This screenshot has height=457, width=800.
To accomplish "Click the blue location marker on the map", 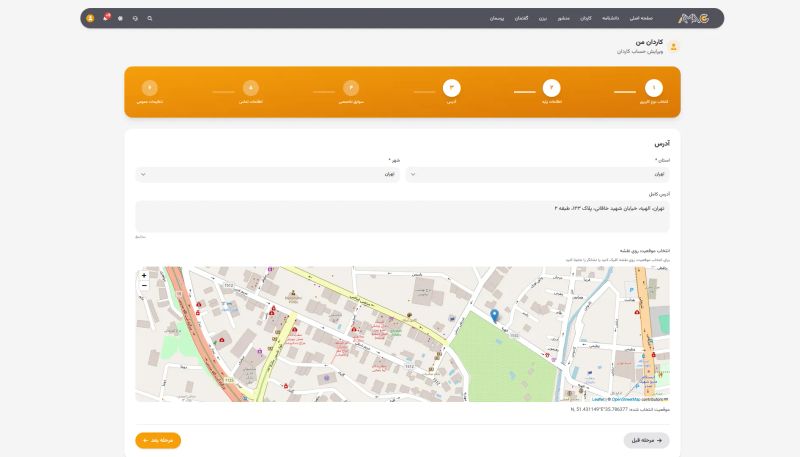I will [494, 315].
